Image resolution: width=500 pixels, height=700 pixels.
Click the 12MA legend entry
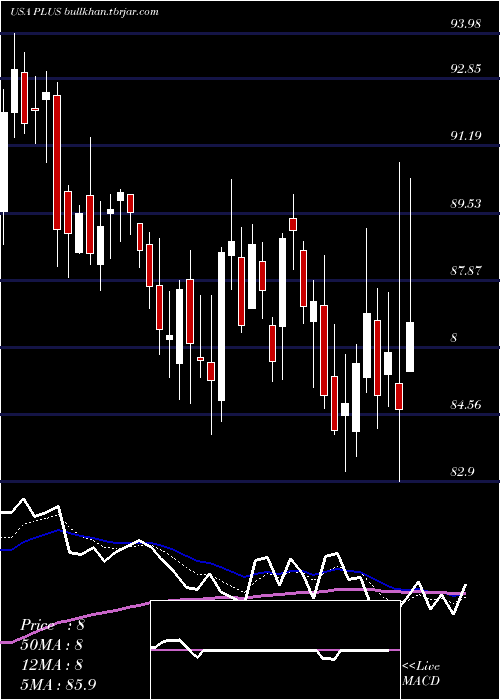51,665
